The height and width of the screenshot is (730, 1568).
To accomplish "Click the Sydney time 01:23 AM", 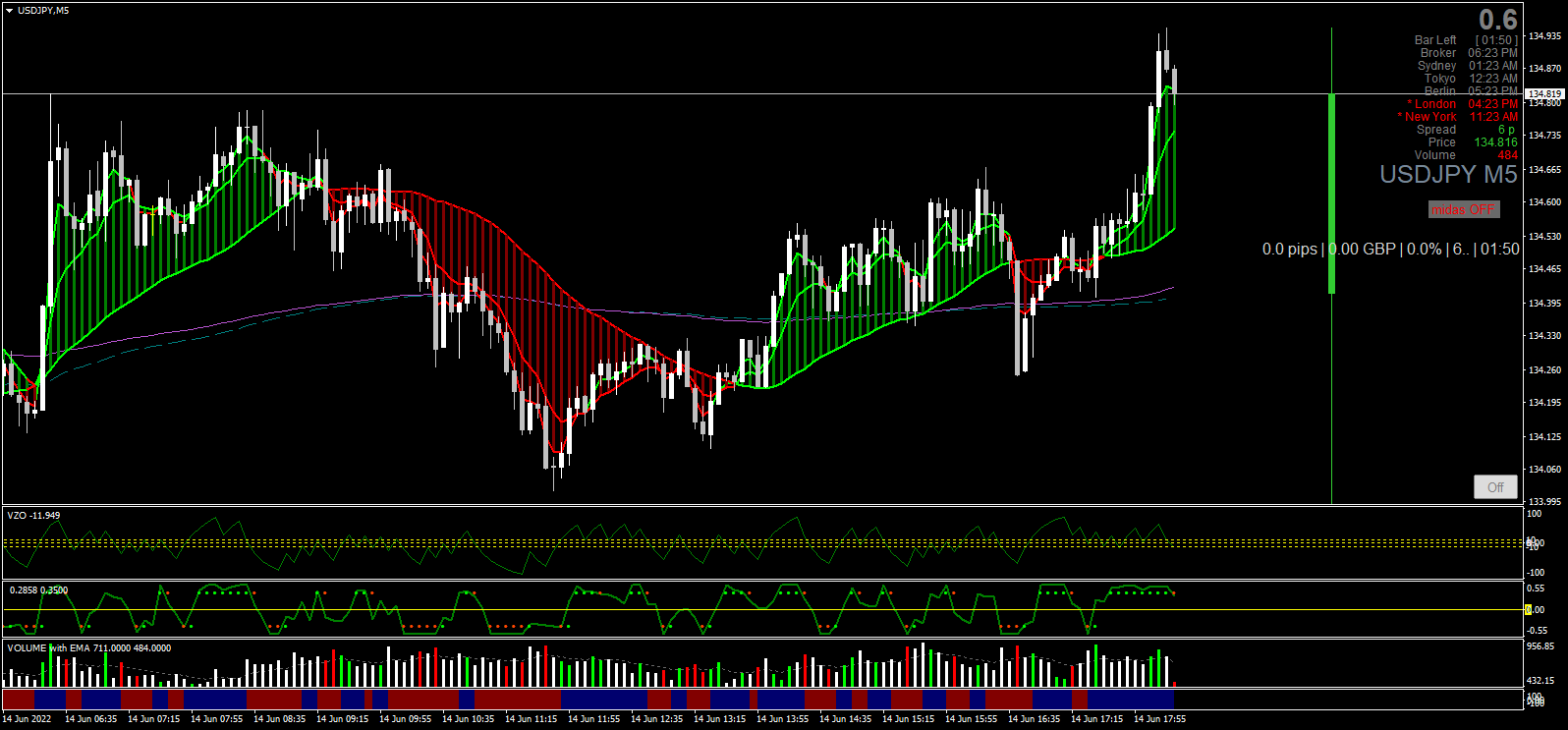I will [x=1493, y=66].
